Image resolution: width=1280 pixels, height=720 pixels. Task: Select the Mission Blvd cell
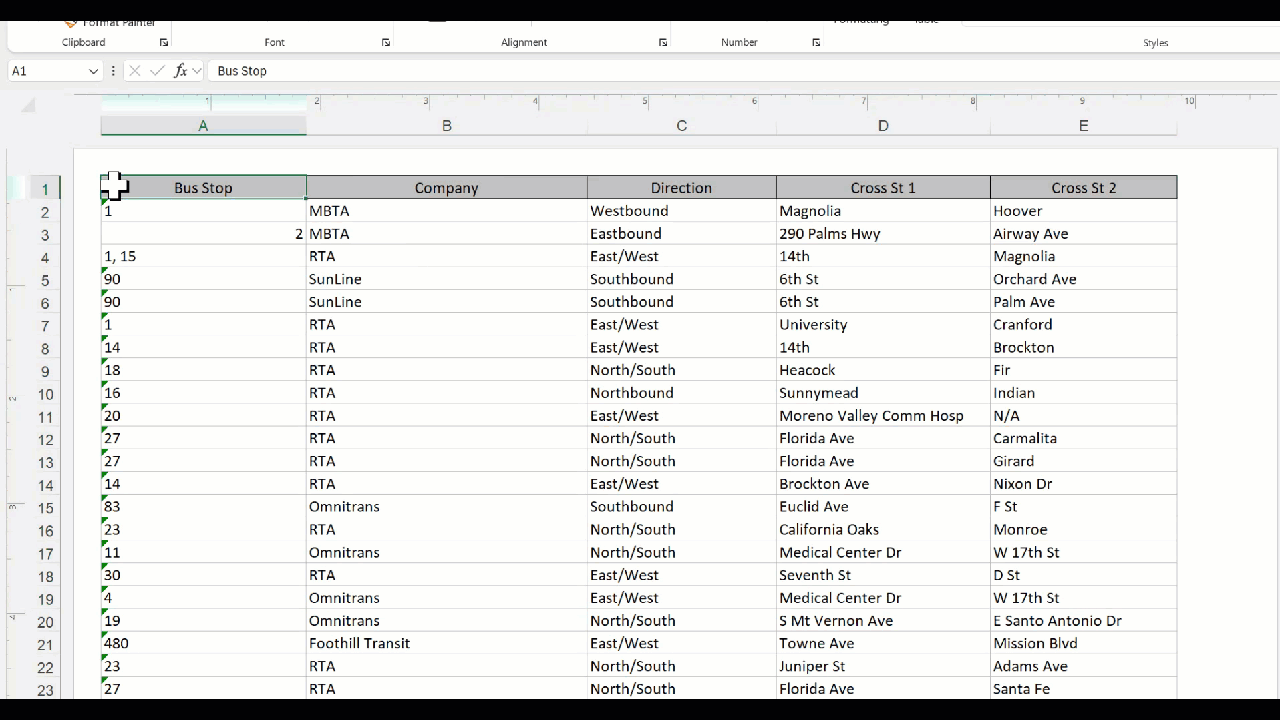[1083, 644]
